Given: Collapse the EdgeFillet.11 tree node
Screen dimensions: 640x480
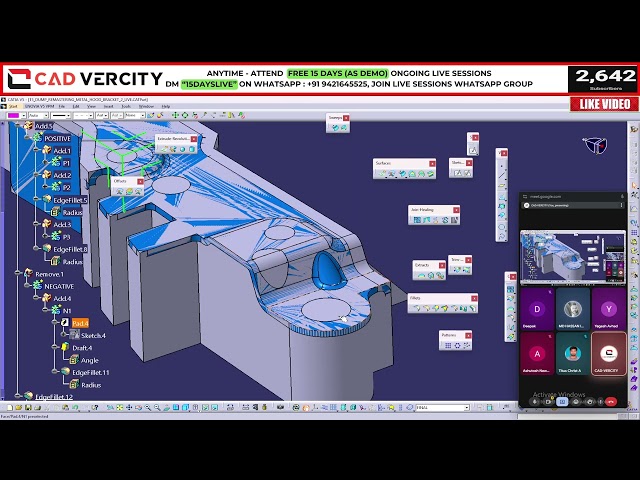Looking at the screenshot, I should pyautogui.click(x=55, y=371).
